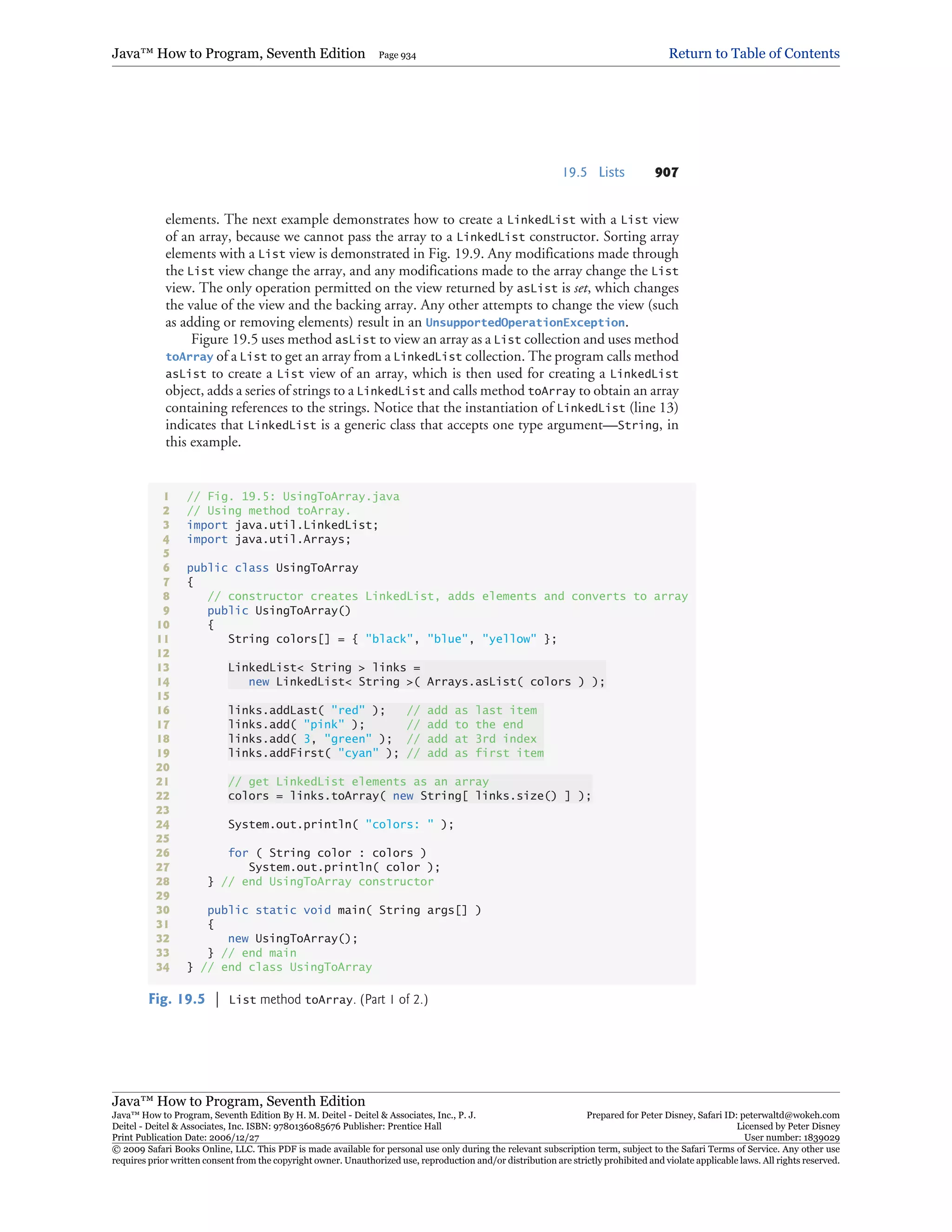Click the "black" string literal in code

coord(389,639)
